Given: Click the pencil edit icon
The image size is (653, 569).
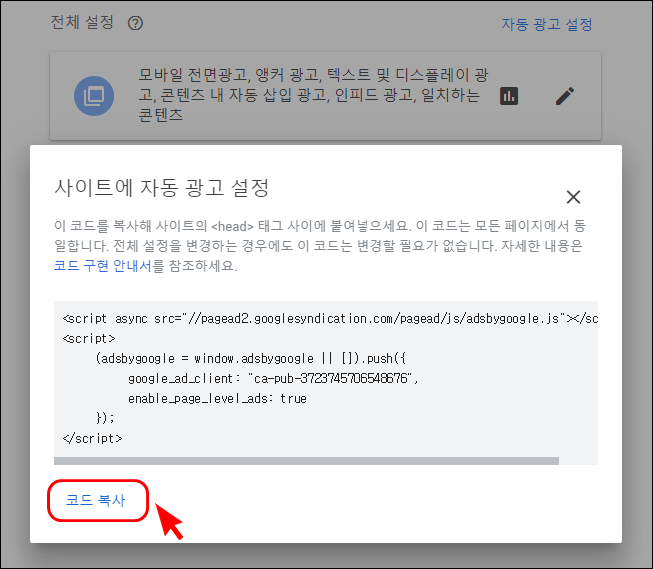Looking at the screenshot, I should click(565, 96).
